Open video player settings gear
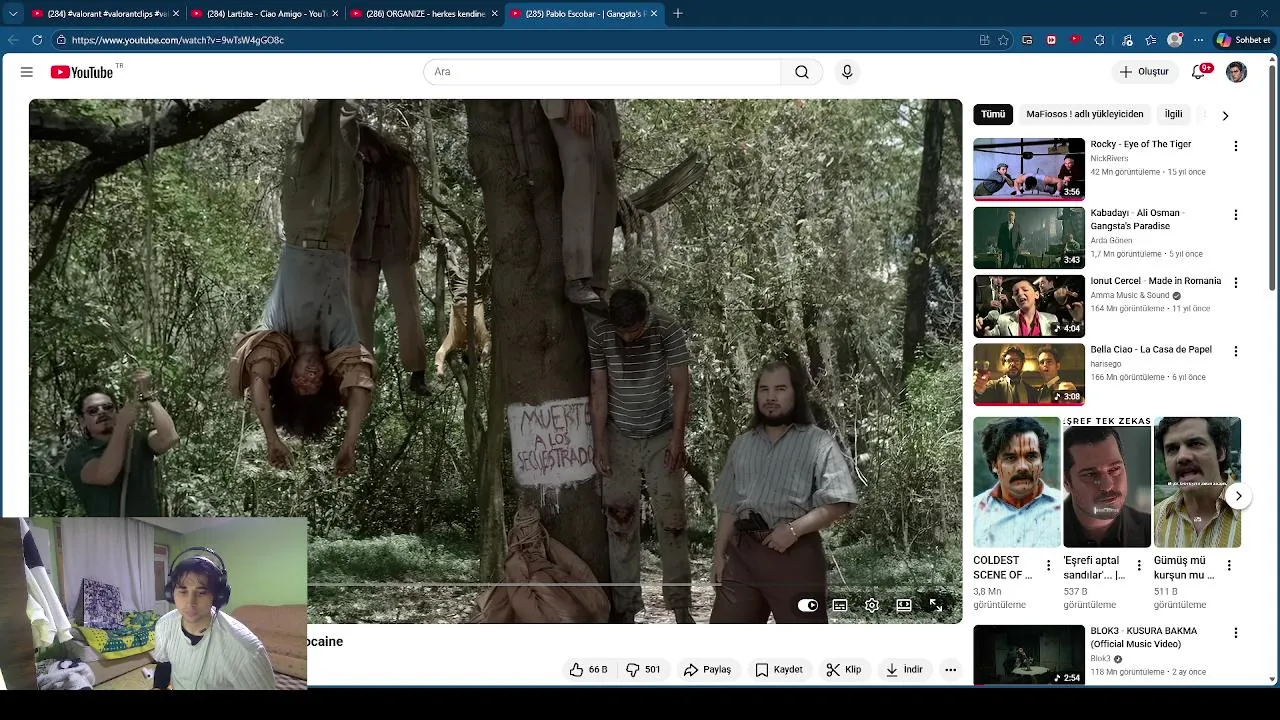Screen dimensions: 1280x720 point(872,605)
